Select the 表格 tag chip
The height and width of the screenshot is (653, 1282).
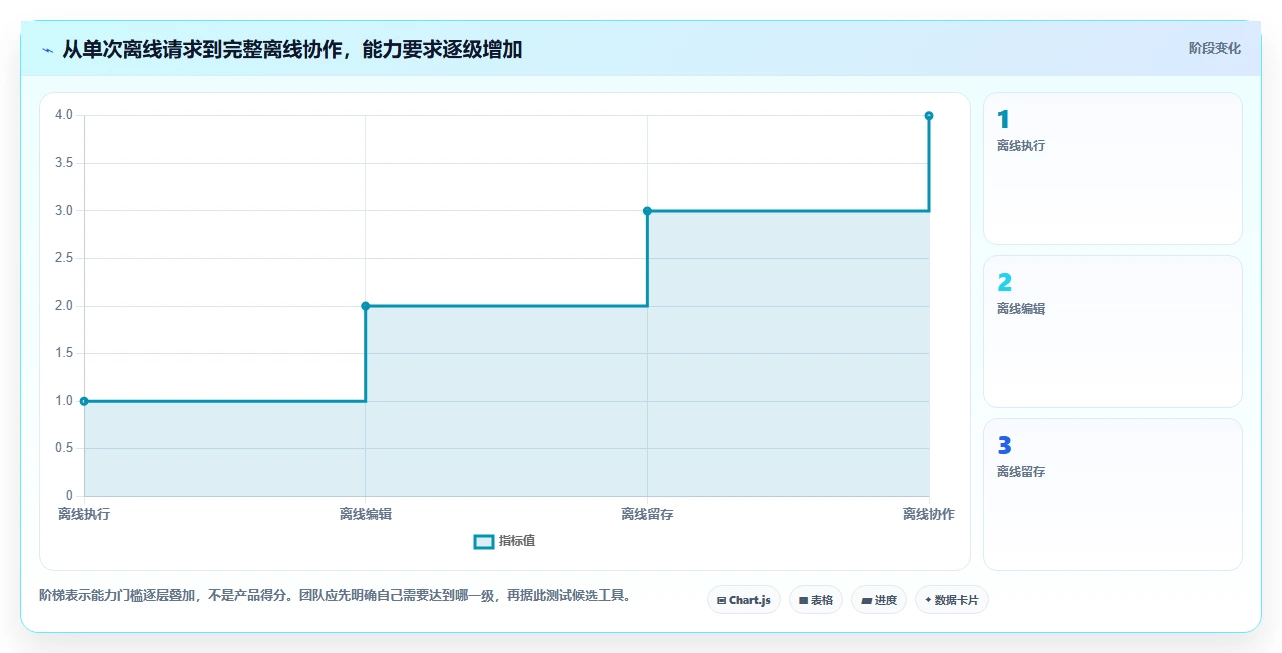(x=815, y=600)
